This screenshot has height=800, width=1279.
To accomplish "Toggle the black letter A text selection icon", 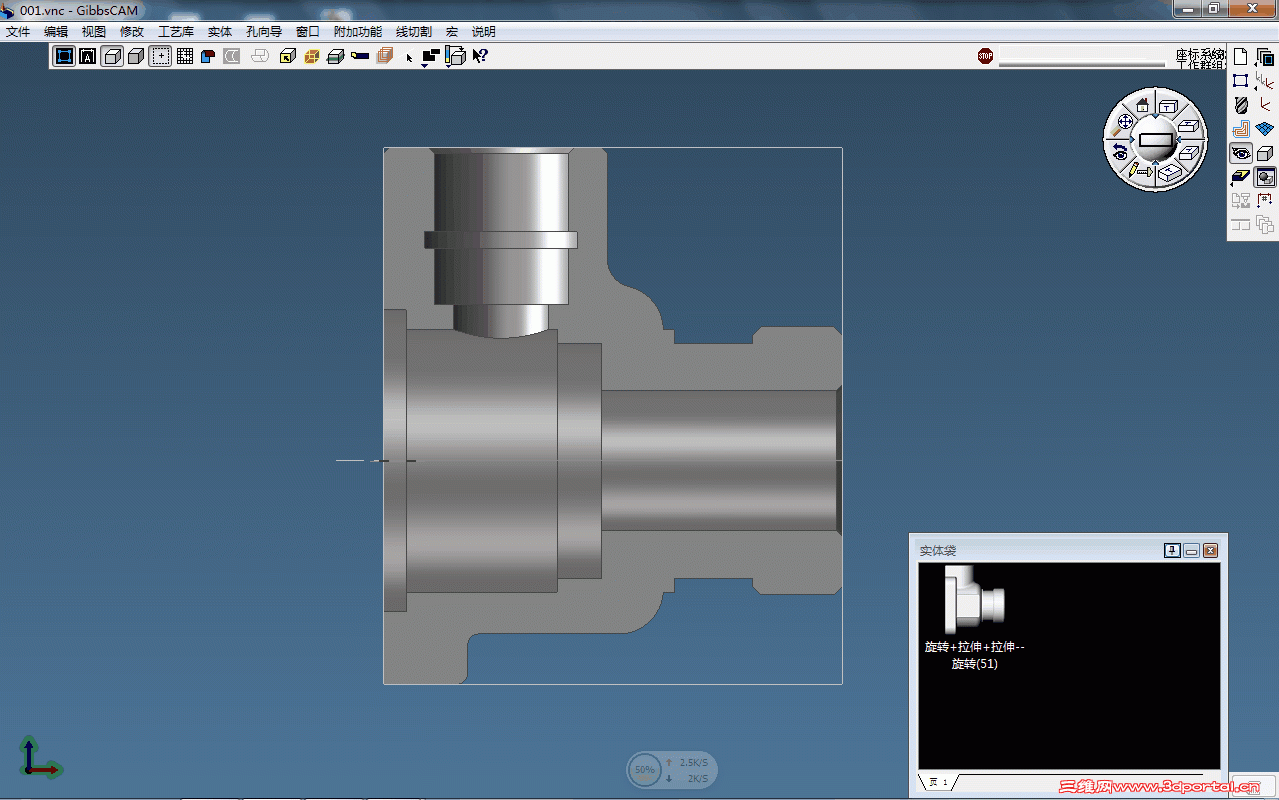I will (x=88, y=56).
